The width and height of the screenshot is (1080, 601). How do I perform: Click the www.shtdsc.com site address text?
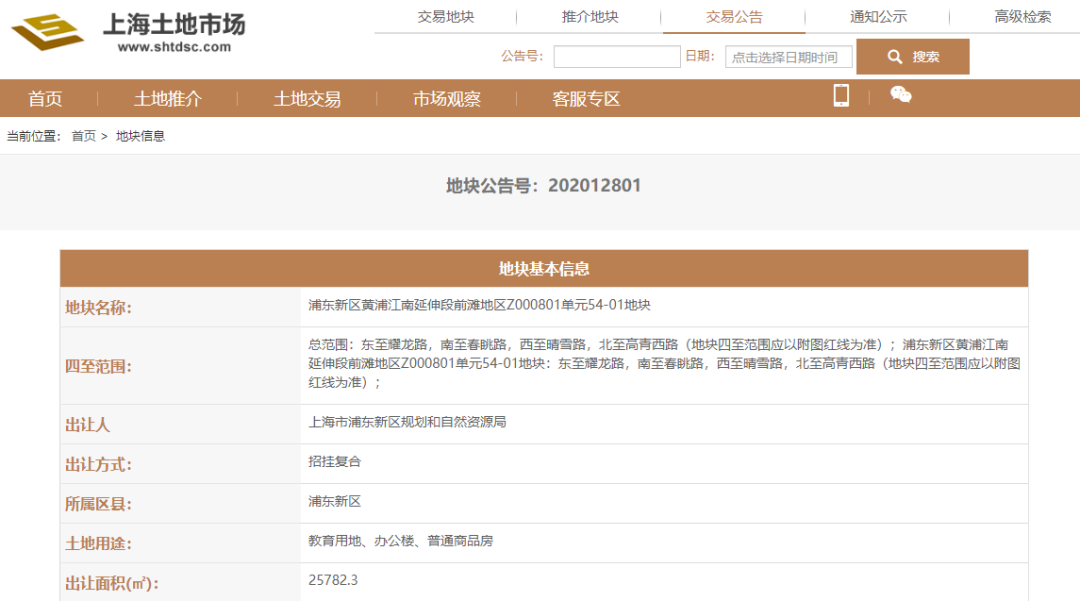pyautogui.click(x=174, y=47)
